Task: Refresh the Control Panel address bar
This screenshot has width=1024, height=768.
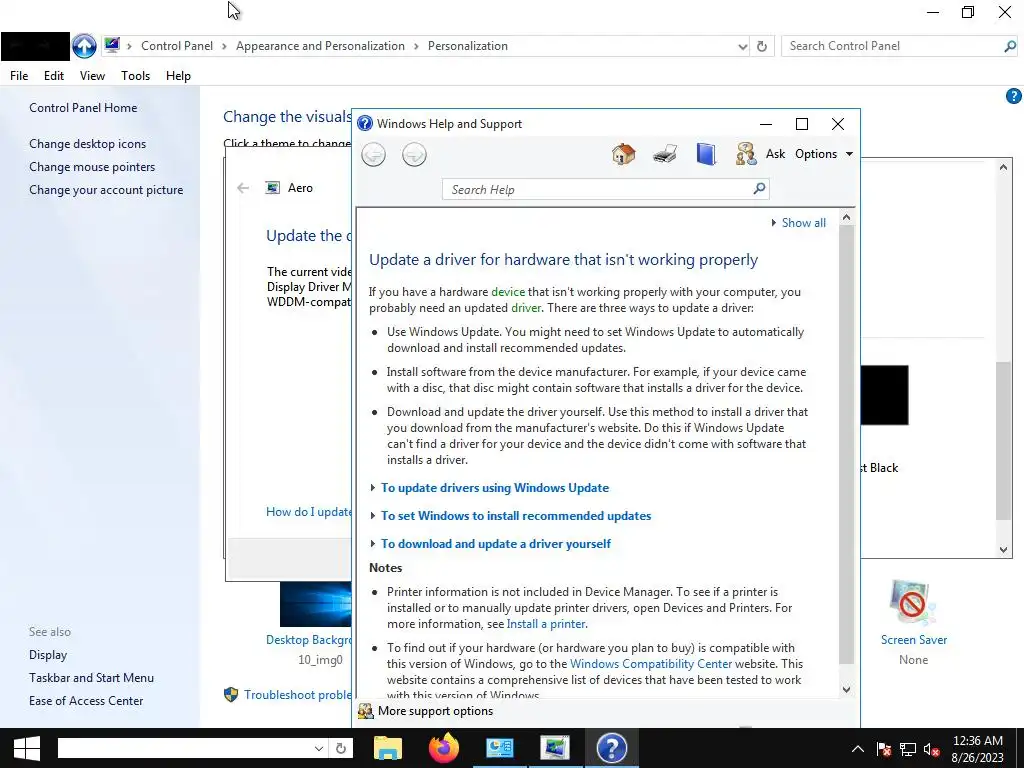Action: click(761, 46)
